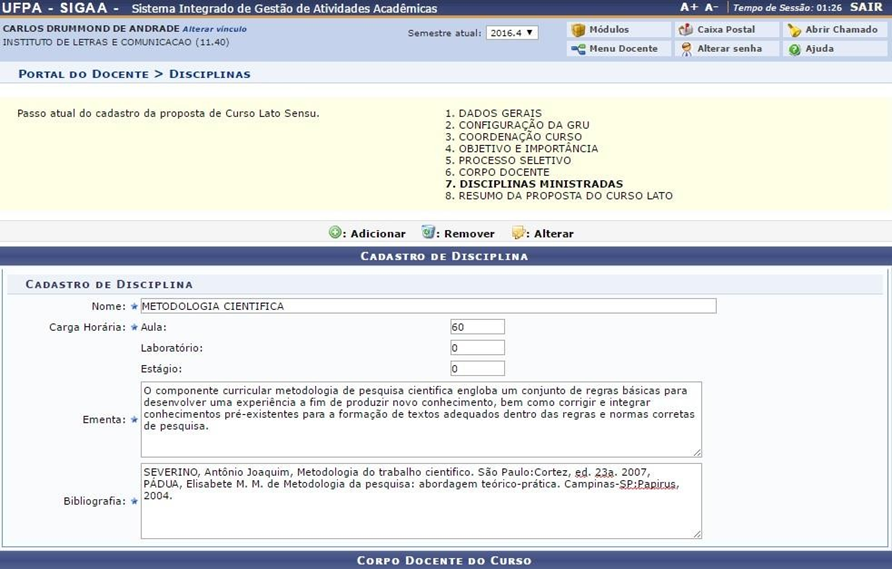892x569 pixels.
Task: Click the Abrir Chamado icon
Action: 794,30
